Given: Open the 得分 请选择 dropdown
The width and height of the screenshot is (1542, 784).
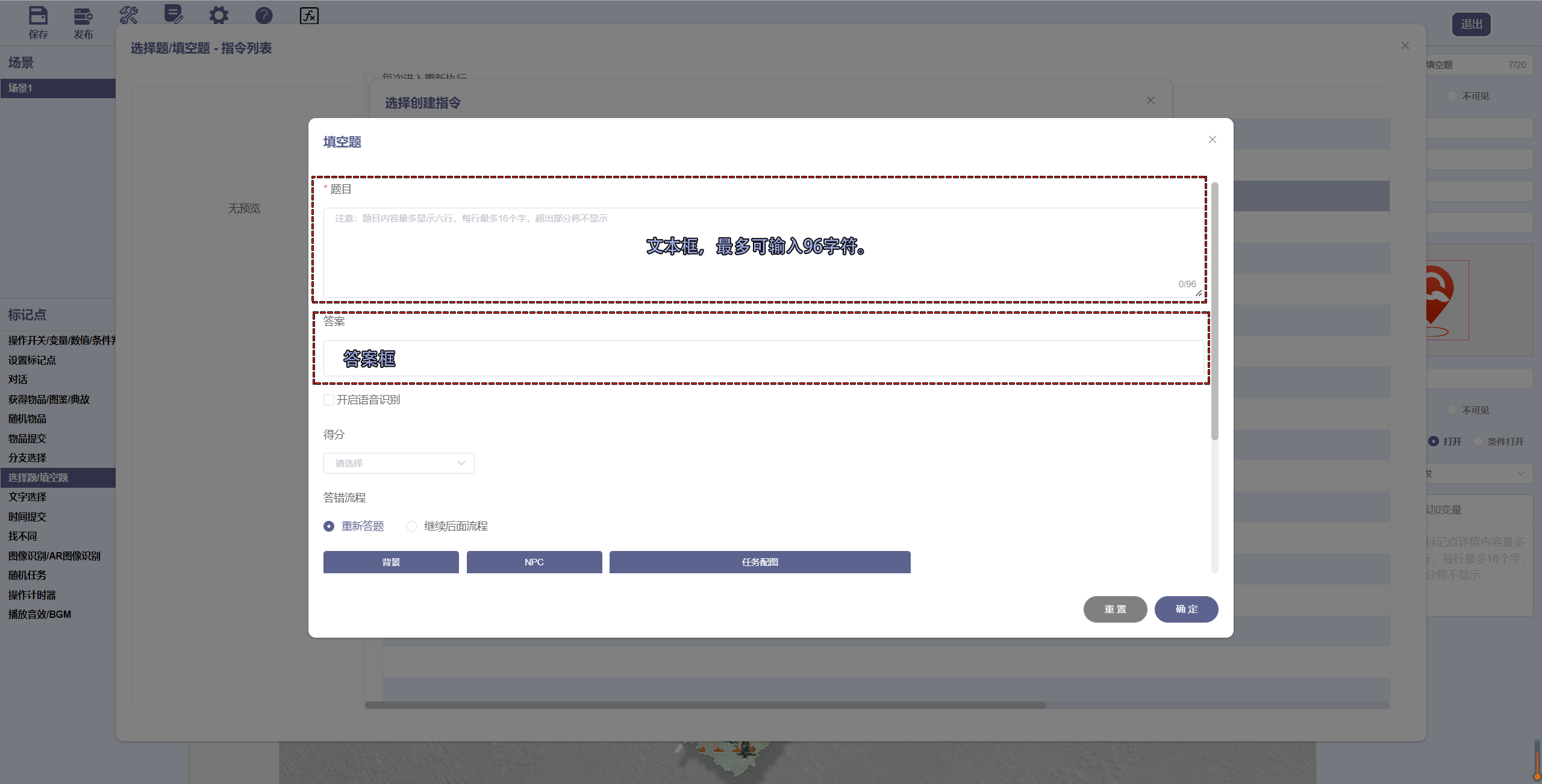Looking at the screenshot, I should click(398, 463).
